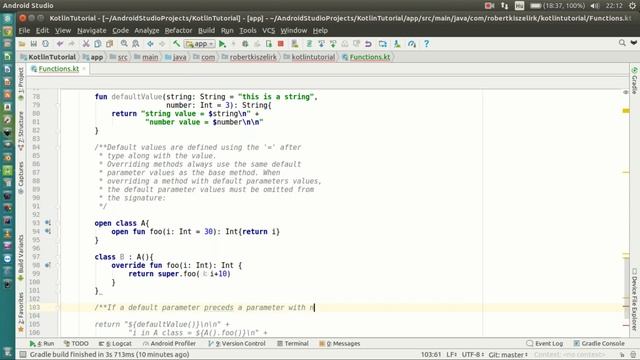Click the tool windows quick access icon
This screenshot has width=640, height=360.
point(23,355)
